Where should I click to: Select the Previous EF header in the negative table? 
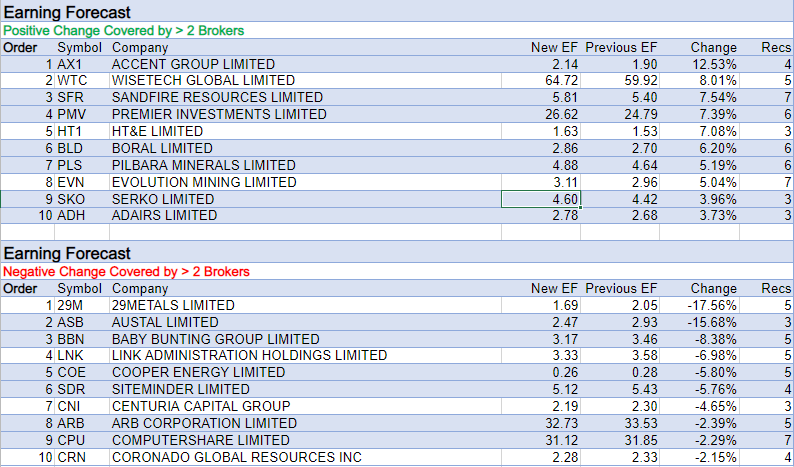pos(621,288)
